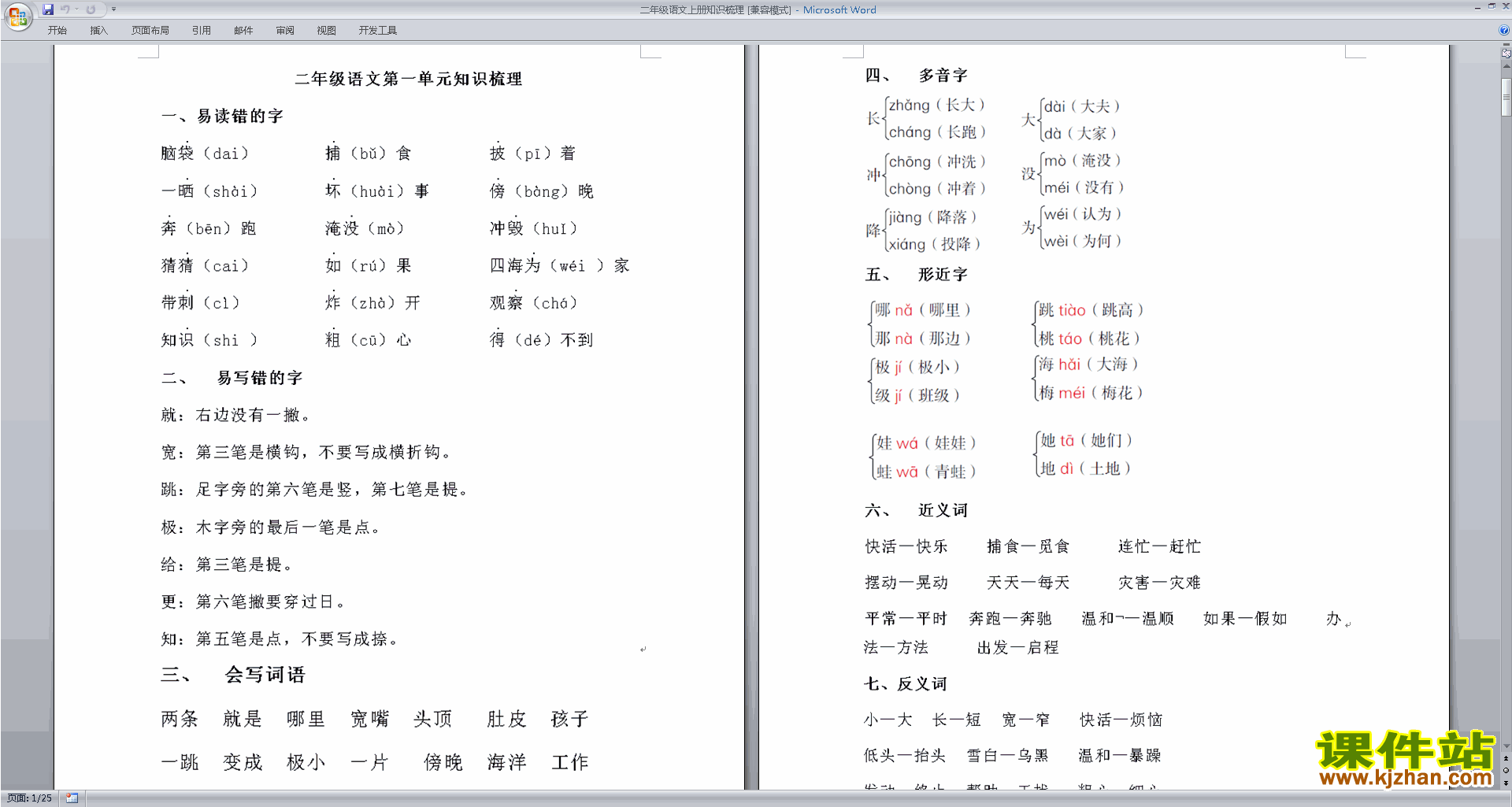Click the Undo arrow icon

tap(66, 9)
